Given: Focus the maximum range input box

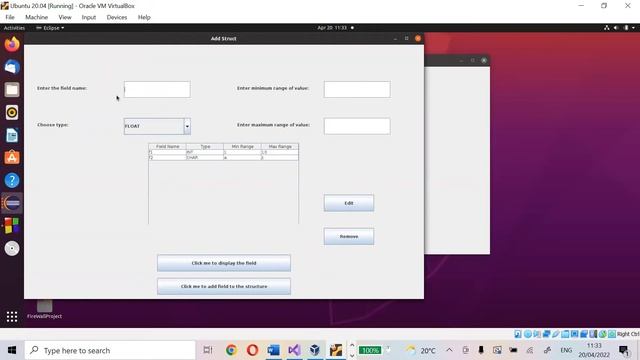Looking at the screenshot, I should [x=357, y=126].
